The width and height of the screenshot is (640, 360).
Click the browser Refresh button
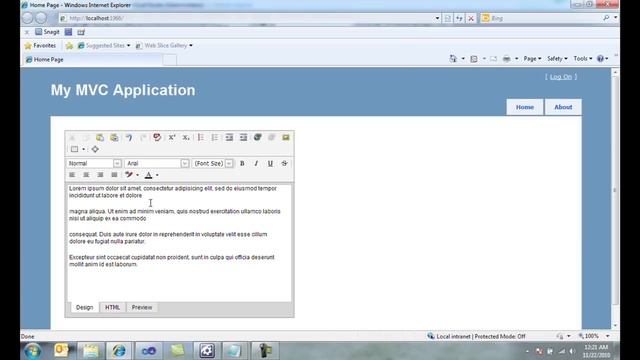[x=459, y=18]
